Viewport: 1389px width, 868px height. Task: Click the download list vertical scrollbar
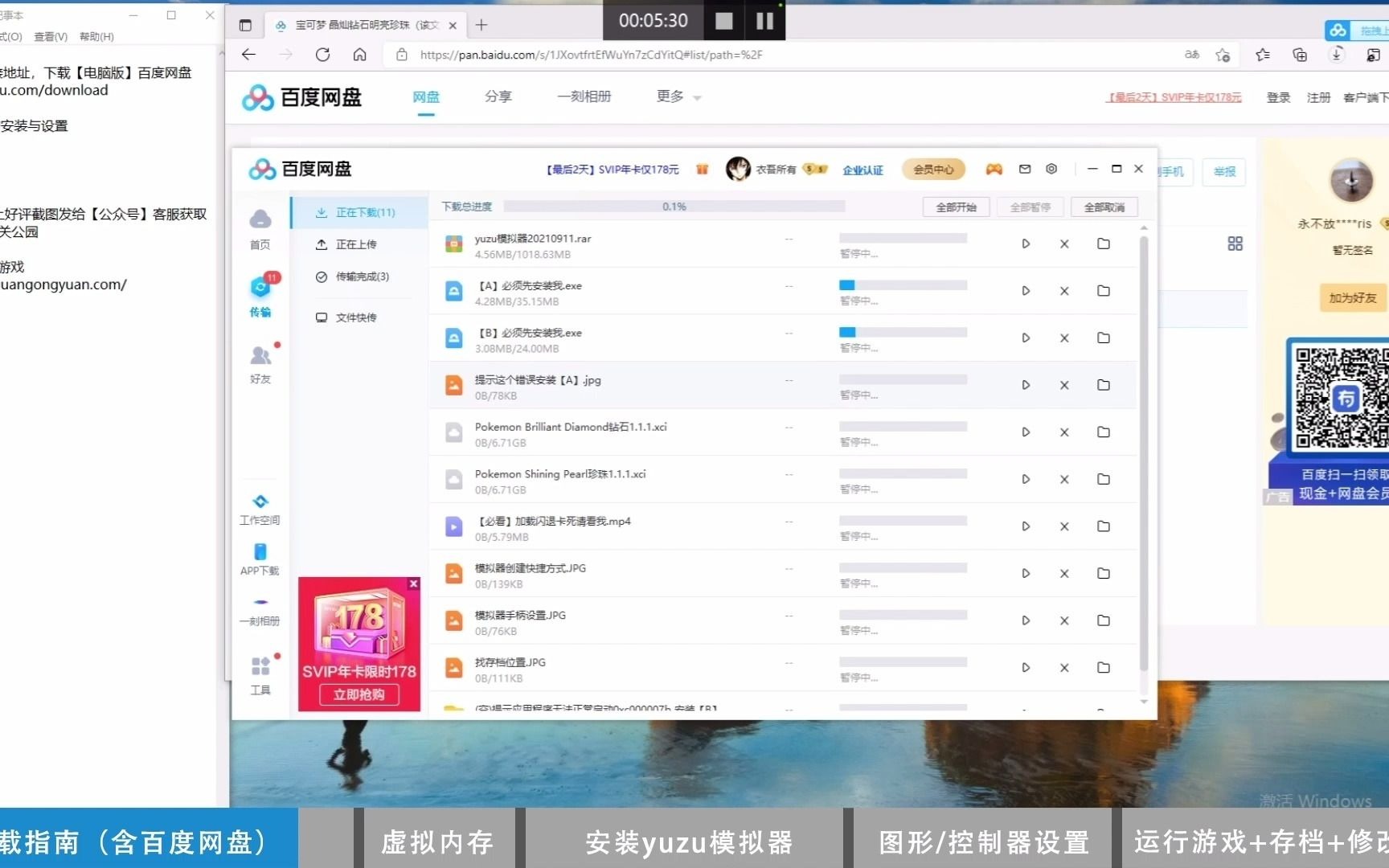click(x=1144, y=454)
